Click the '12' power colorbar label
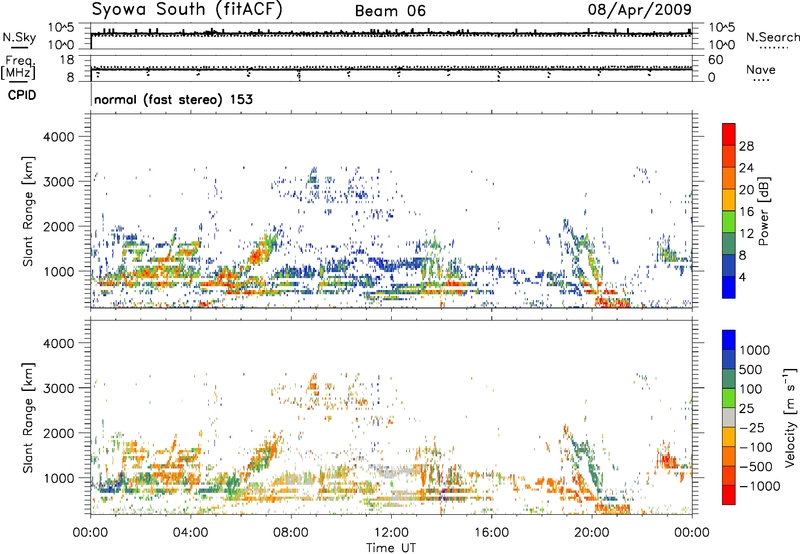This screenshot has height=554, width=800. click(x=746, y=234)
